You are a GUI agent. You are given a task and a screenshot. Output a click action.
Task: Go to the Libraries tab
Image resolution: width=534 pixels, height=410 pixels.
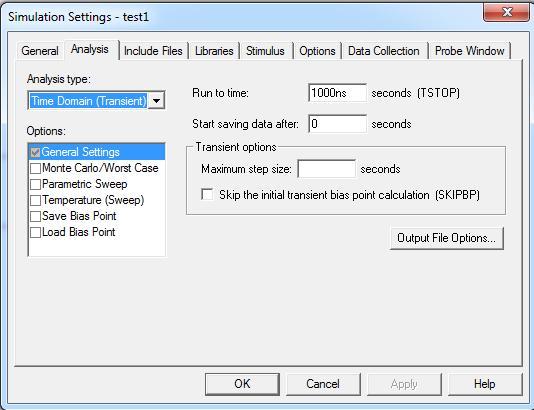[214, 51]
